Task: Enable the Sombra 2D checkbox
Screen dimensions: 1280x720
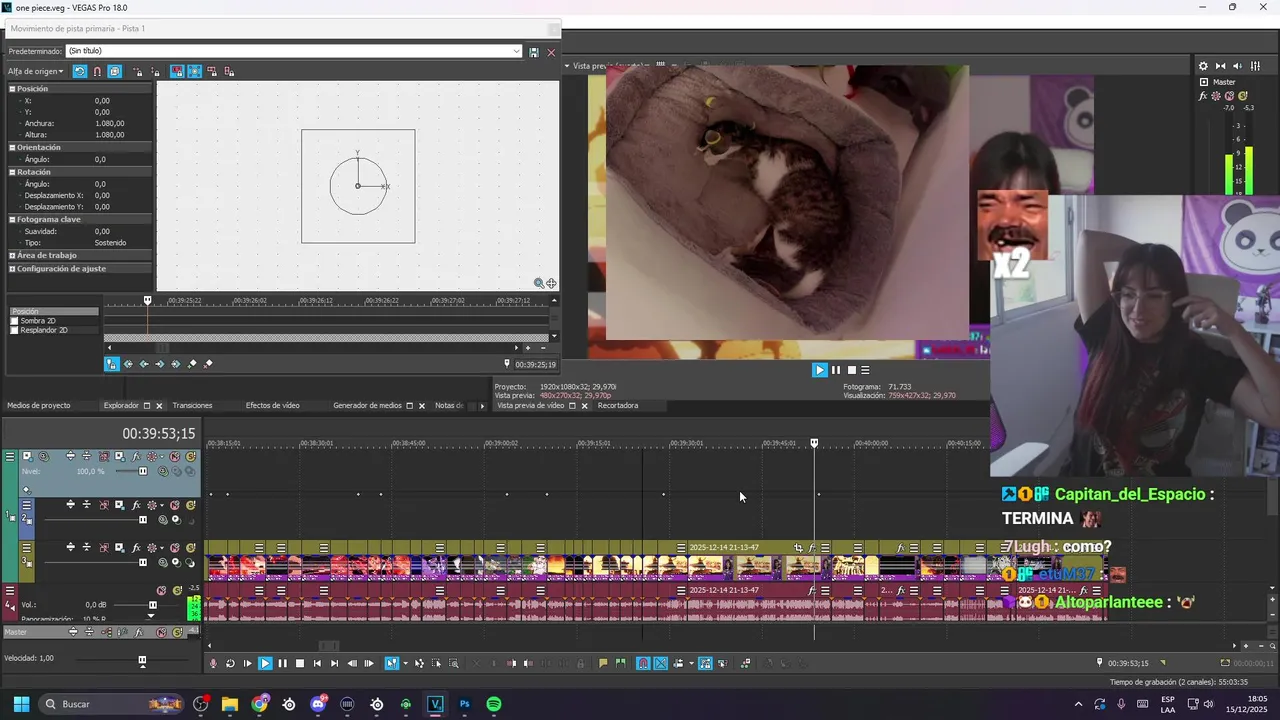Action: click(x=14, y=321)
